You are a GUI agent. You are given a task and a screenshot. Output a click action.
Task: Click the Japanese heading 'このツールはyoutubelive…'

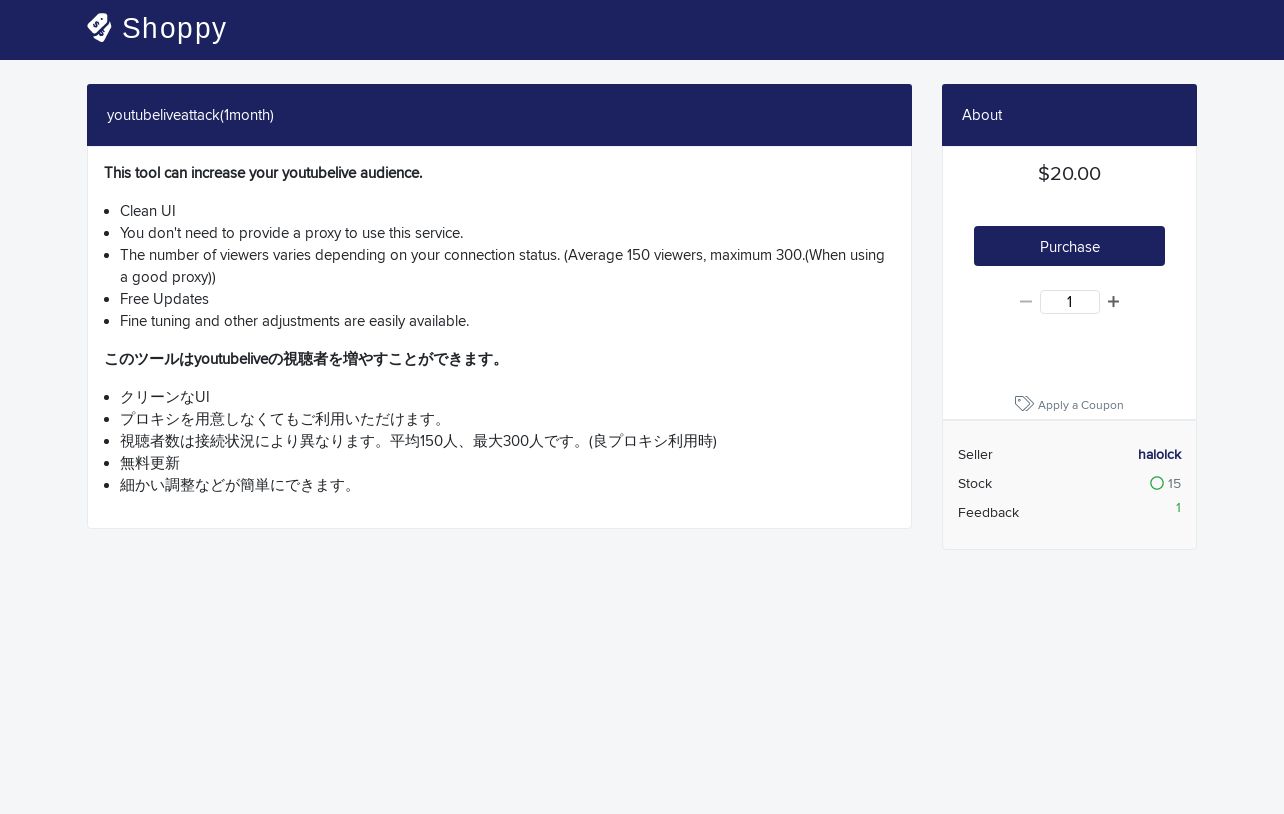305,359
